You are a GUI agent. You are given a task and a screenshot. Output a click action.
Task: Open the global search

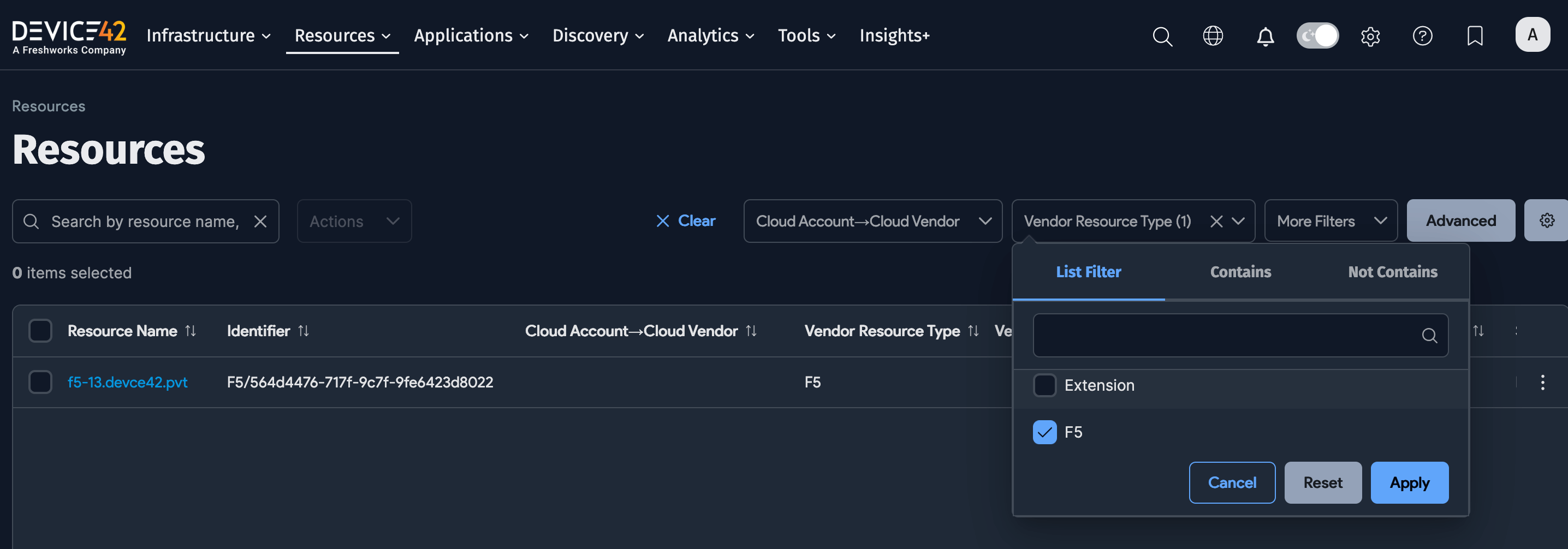pos(1161,36)
